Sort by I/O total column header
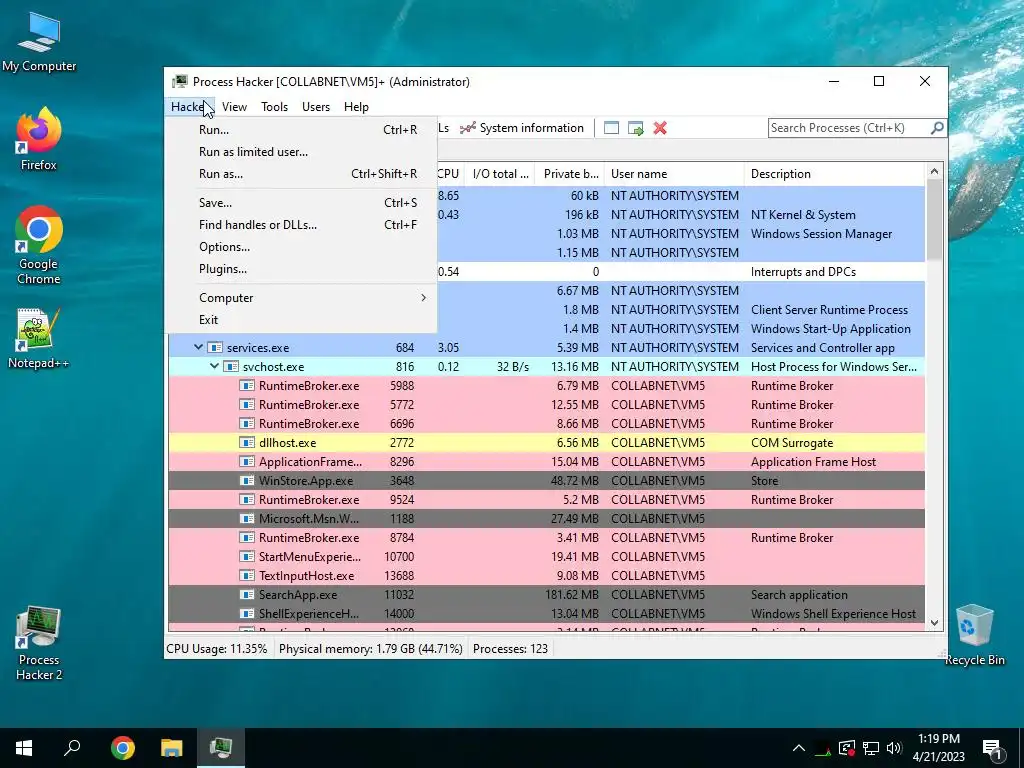Image resolution: width=1024 pixels, height=768 pixels. tap(500, 174)
